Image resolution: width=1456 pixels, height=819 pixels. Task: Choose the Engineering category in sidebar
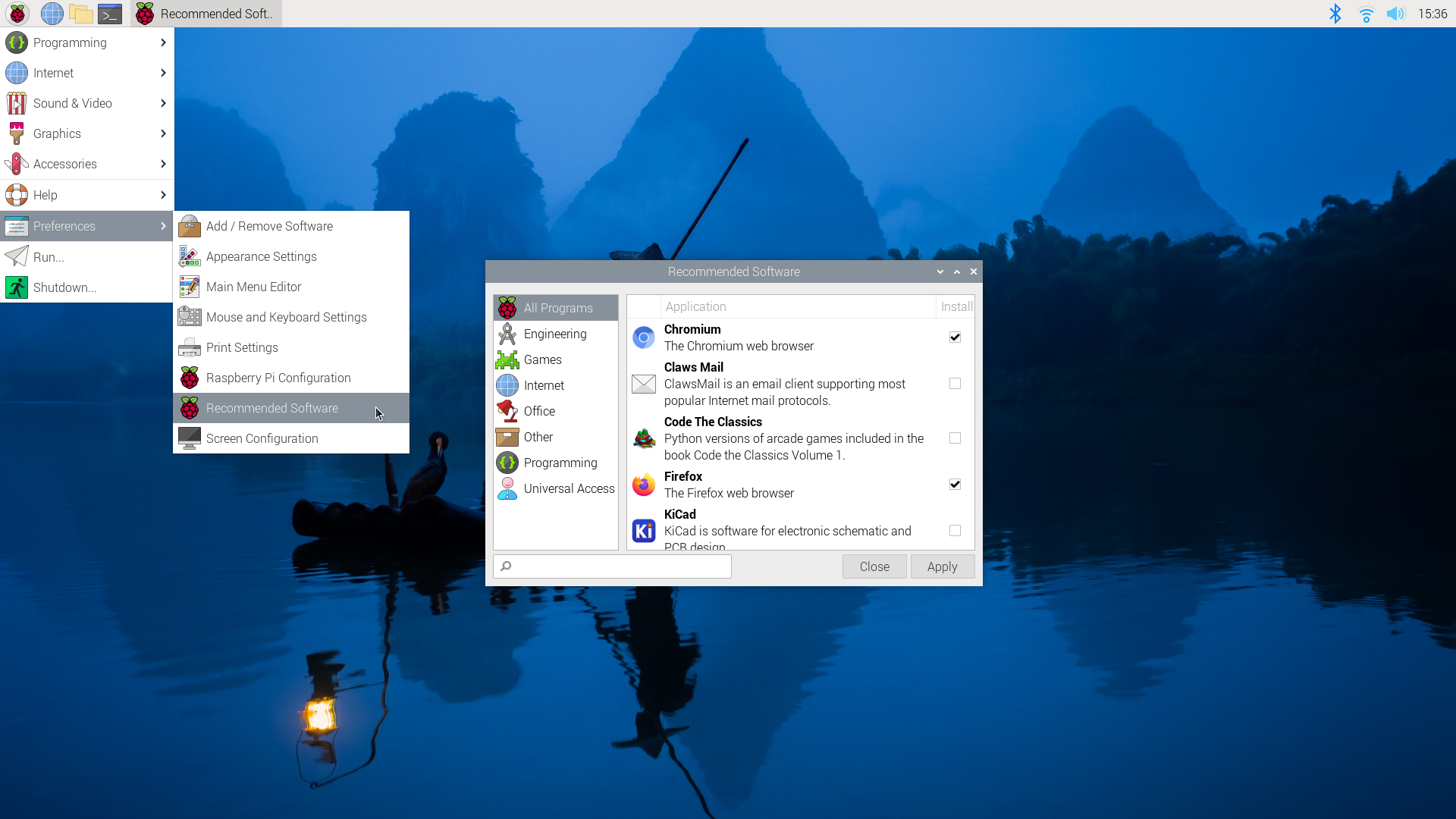[x=554, y=334]
